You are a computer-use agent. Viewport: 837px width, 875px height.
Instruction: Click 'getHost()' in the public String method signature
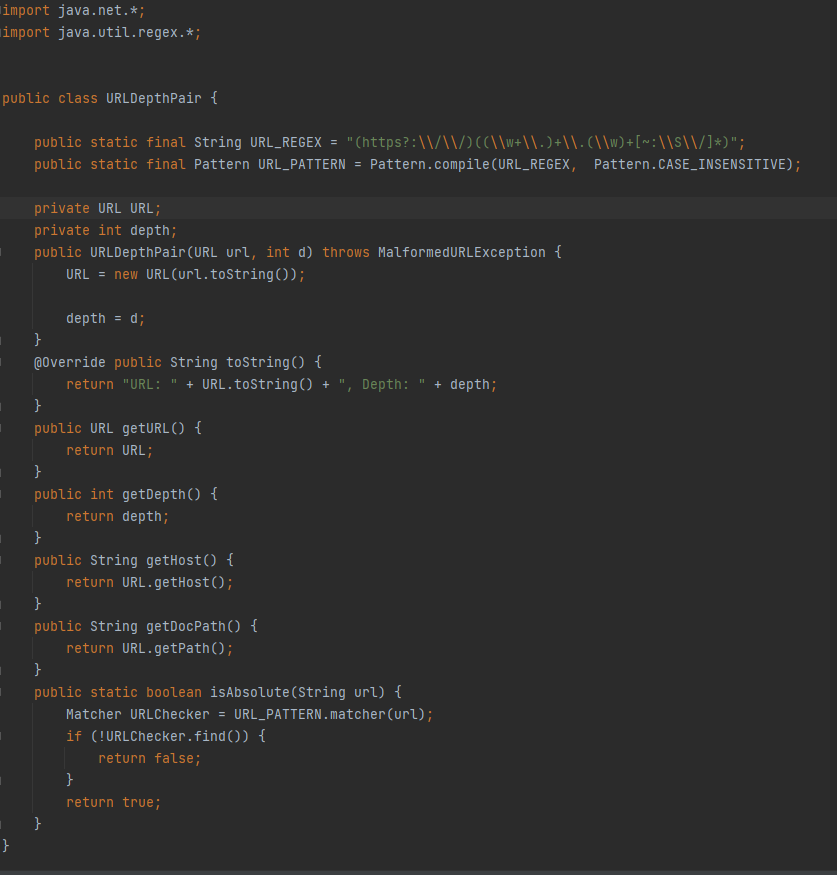click(x=181, y=560)
